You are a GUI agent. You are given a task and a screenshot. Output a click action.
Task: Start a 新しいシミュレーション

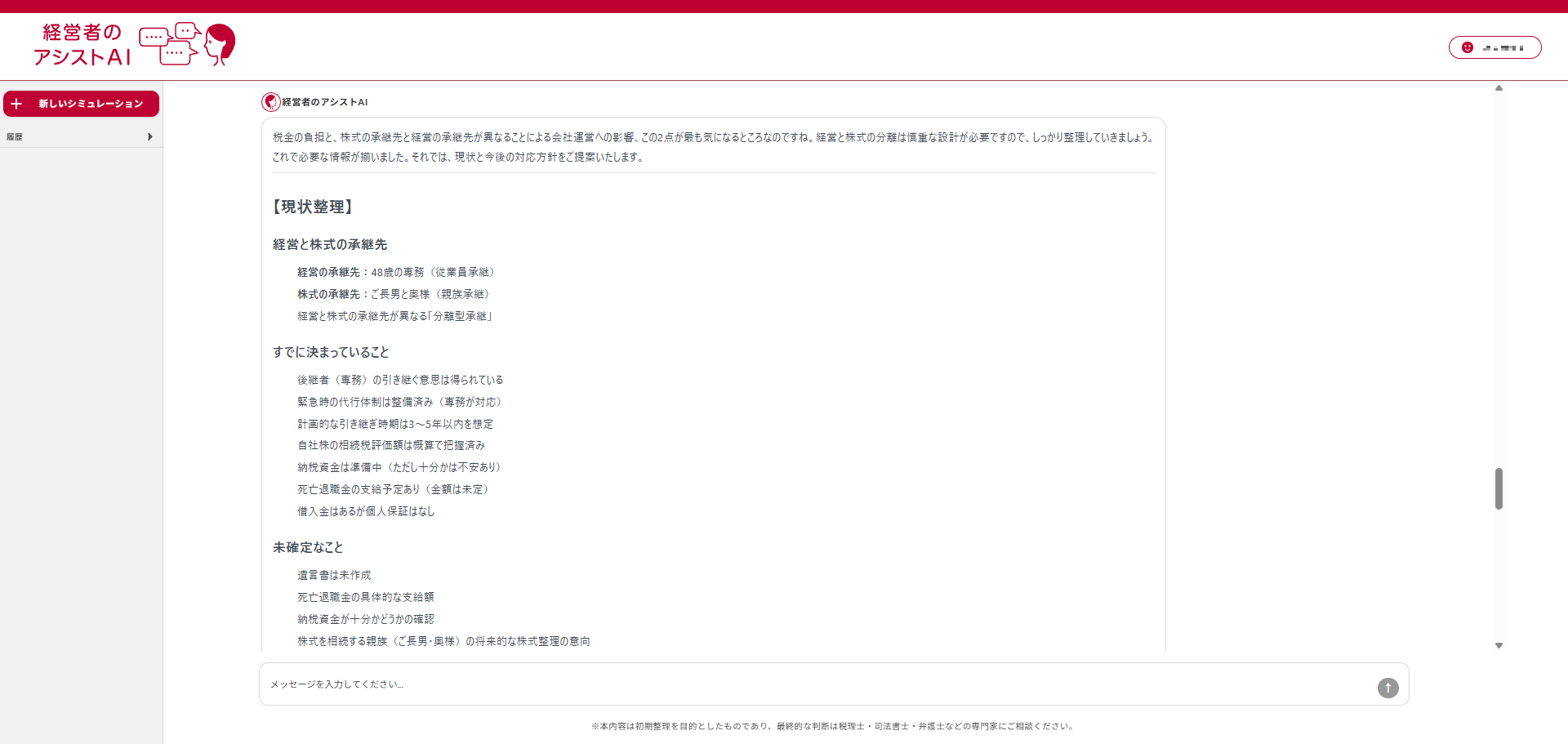click(81, 104)
